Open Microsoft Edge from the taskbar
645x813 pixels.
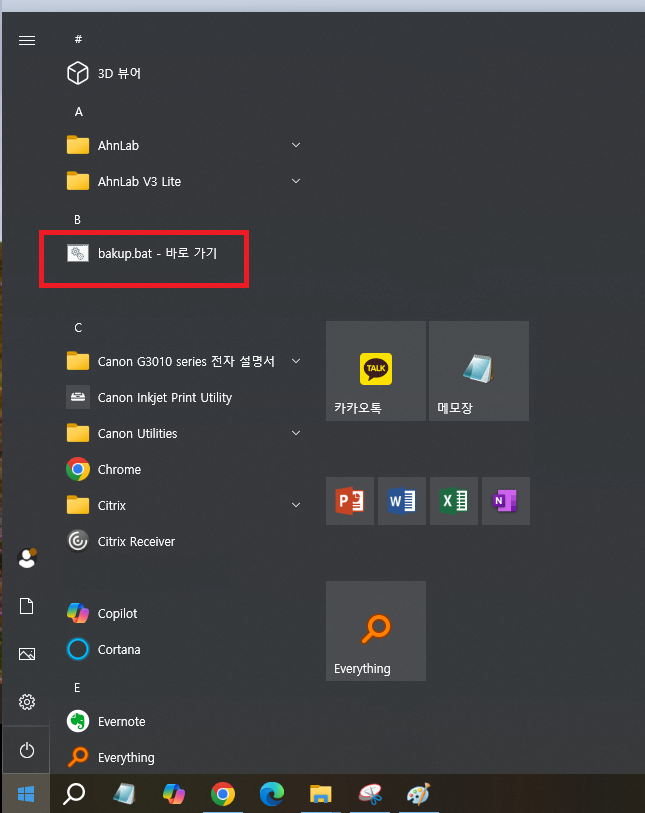pyautogui.click(x=272, y=794)
